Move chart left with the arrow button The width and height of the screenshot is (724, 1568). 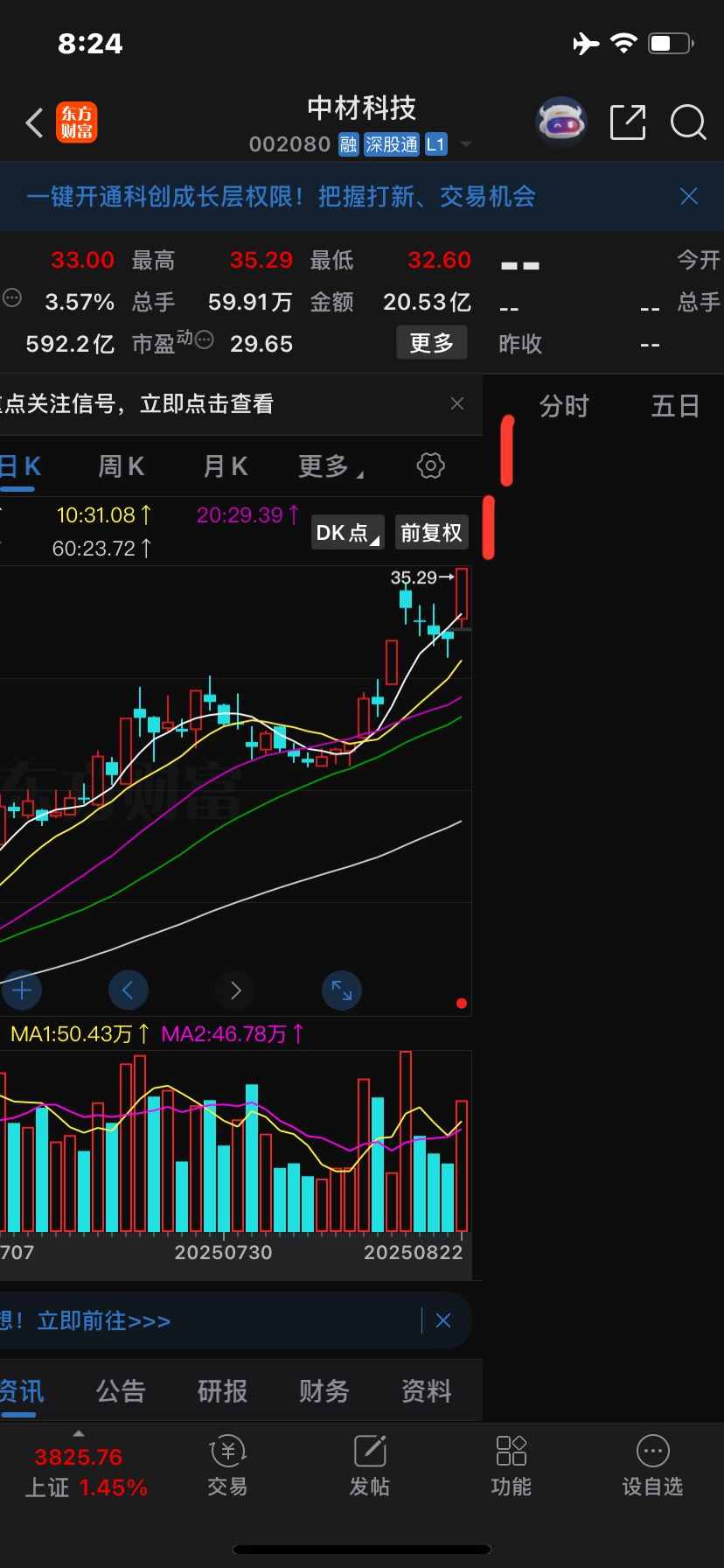tap(128, 990)
